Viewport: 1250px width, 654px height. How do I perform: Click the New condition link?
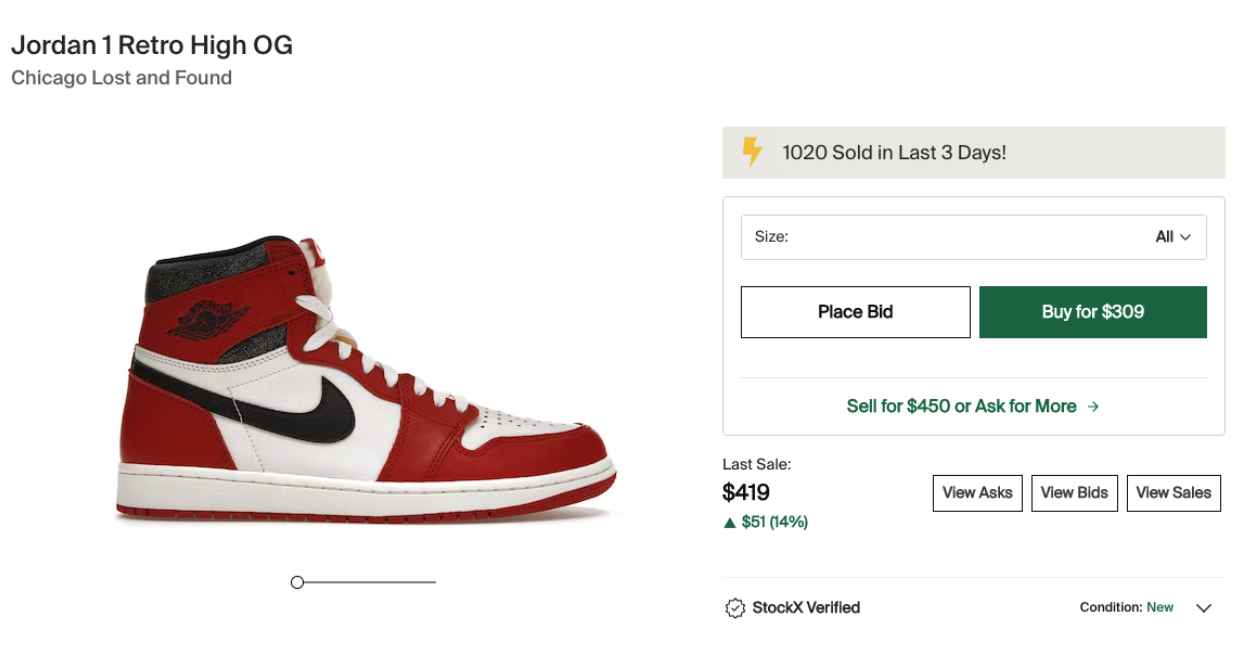[1160, 606]
